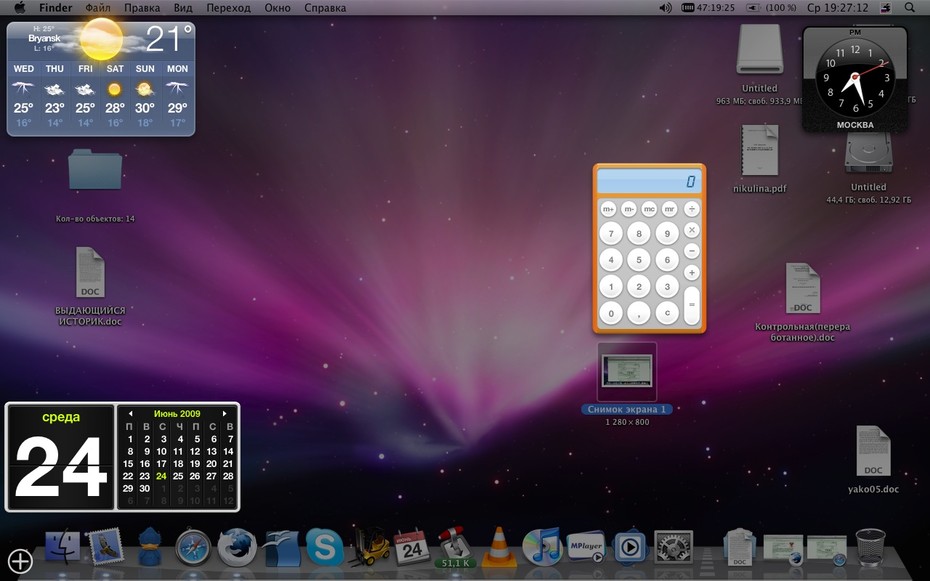Launch iTunes from the Dock

point(542,547)
